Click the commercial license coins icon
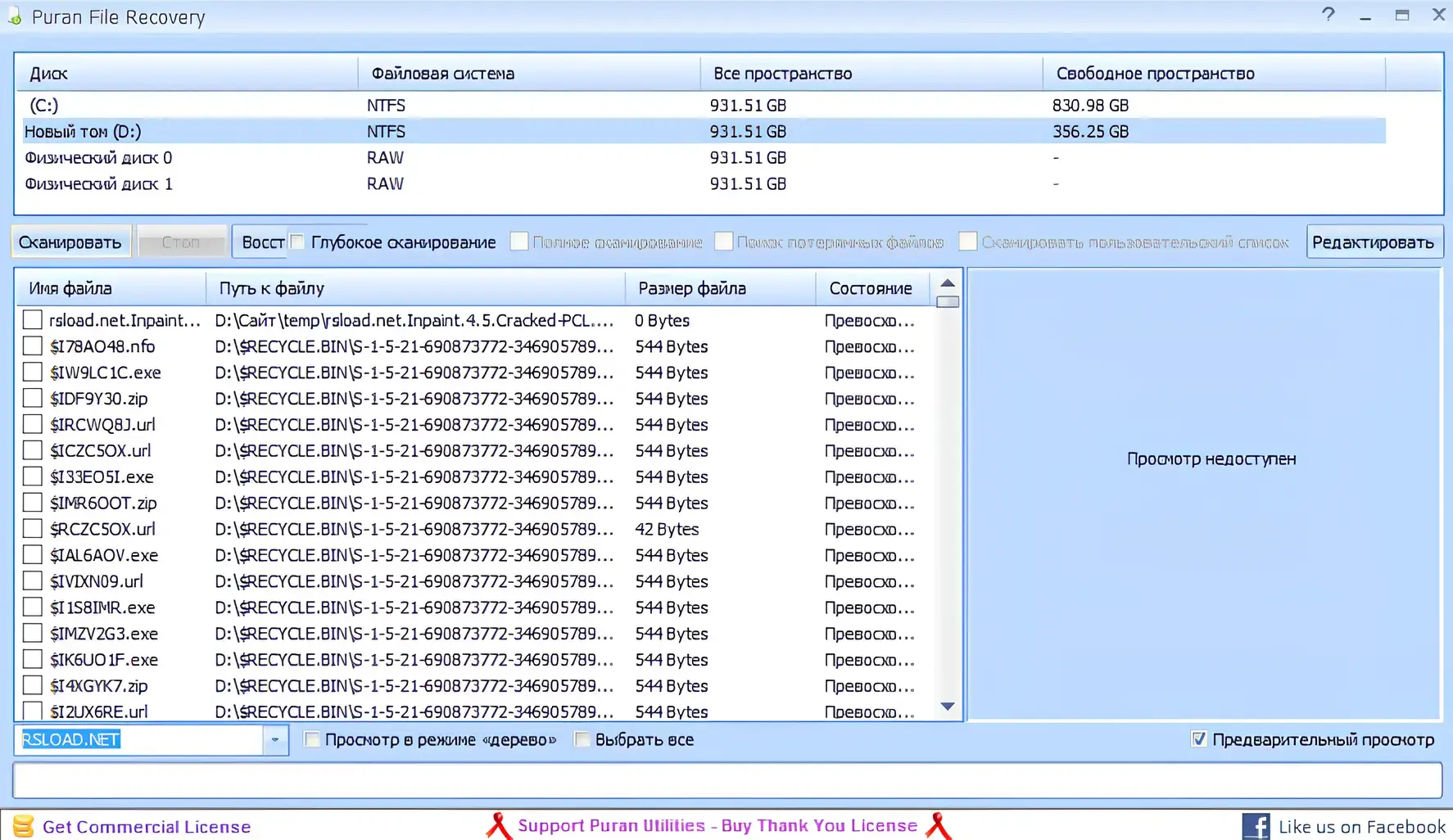Viewport: 1453px width, 840px height. click(23, 826)
